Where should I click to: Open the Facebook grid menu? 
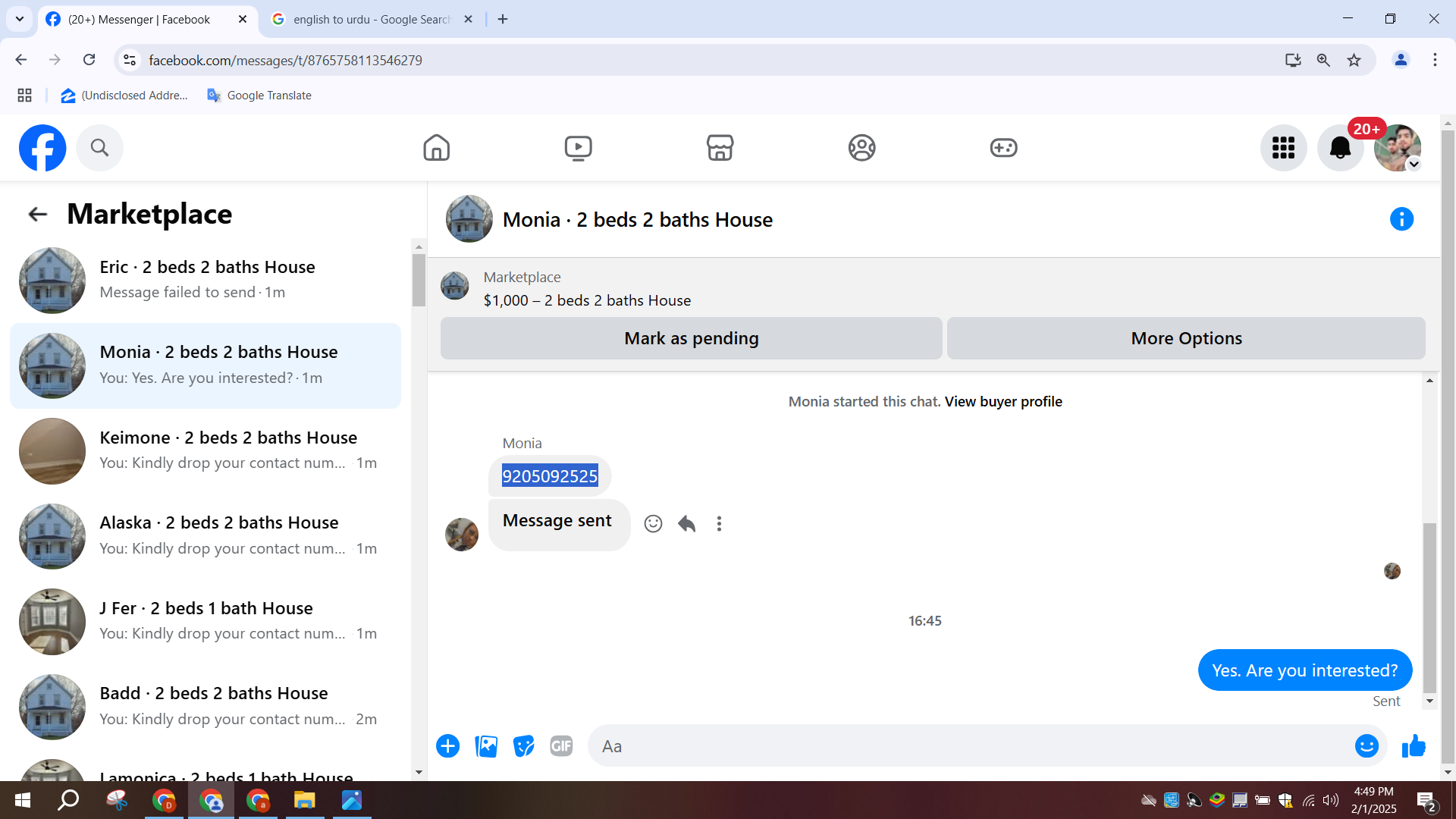[1283, 148]
